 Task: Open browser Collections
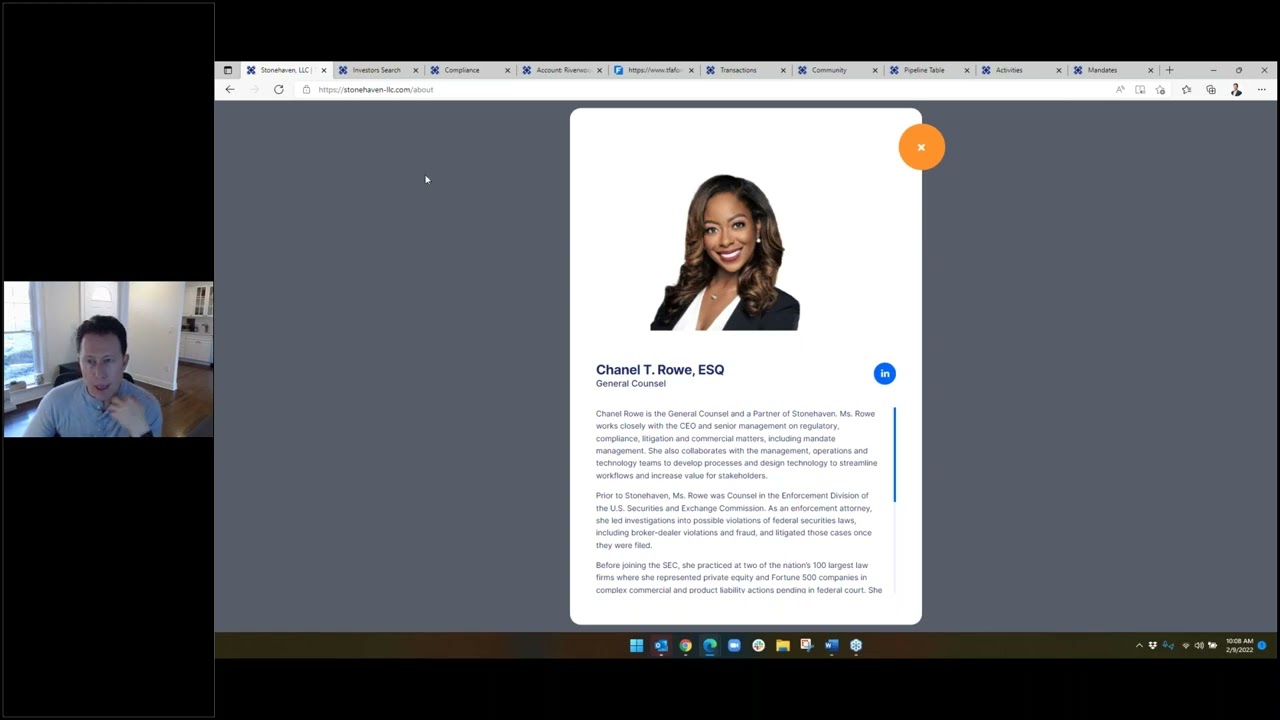(1211, 90)
